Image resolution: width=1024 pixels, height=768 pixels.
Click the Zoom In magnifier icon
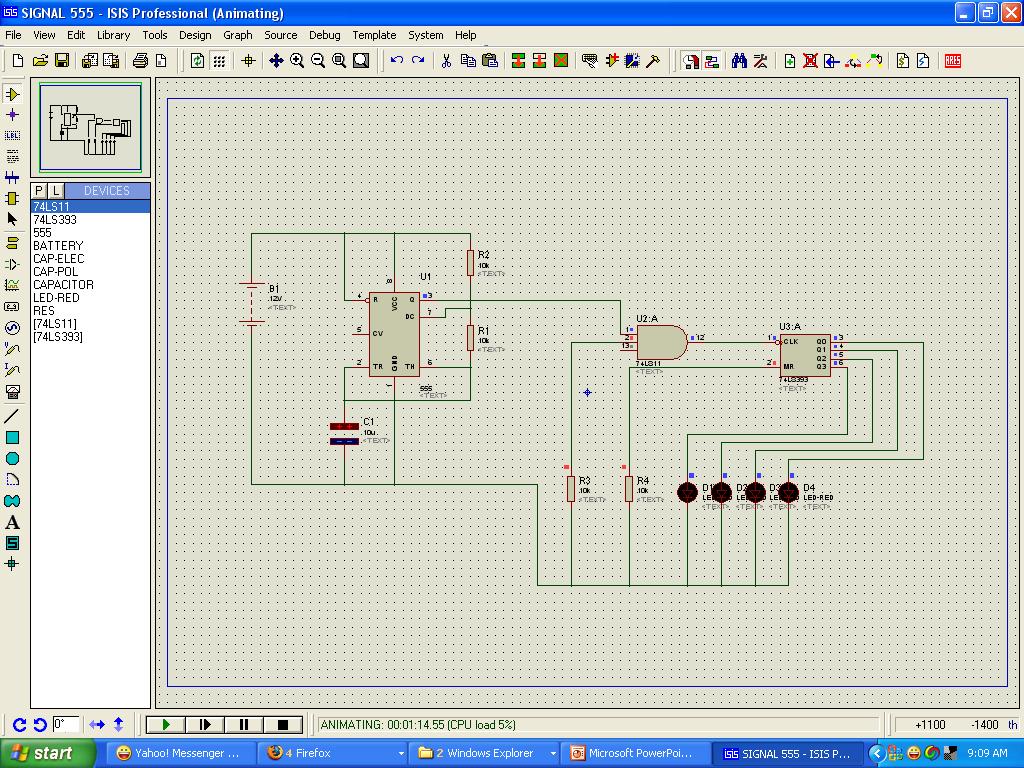pos(297,61)
